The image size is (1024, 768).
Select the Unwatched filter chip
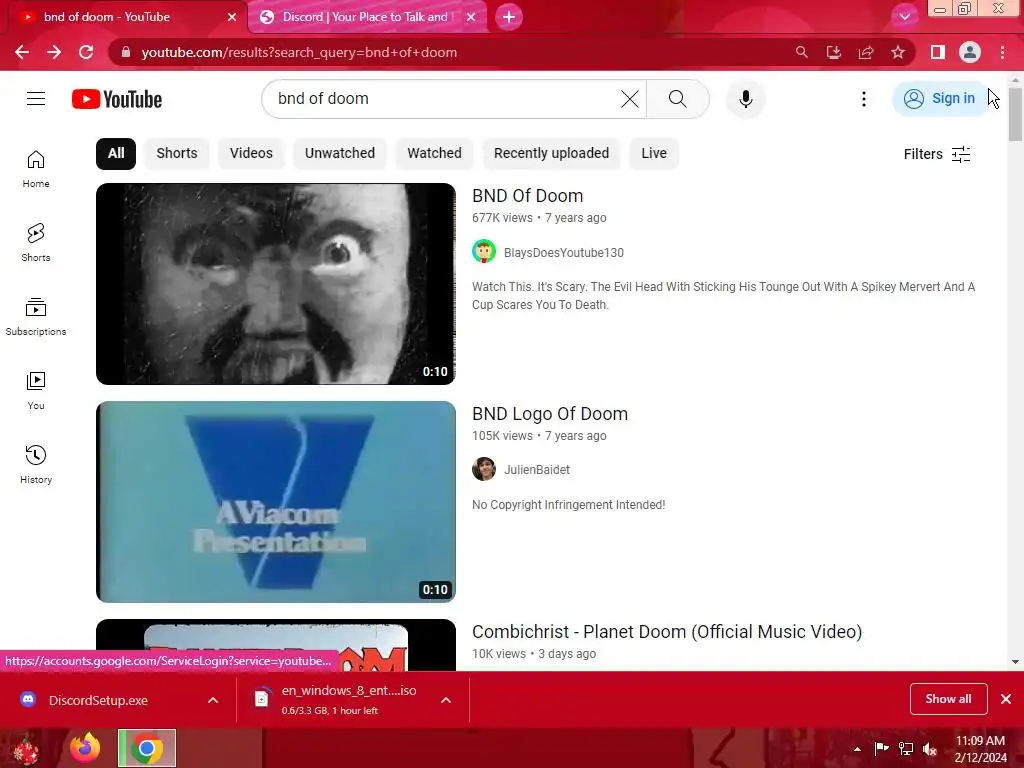coord(340,153)
